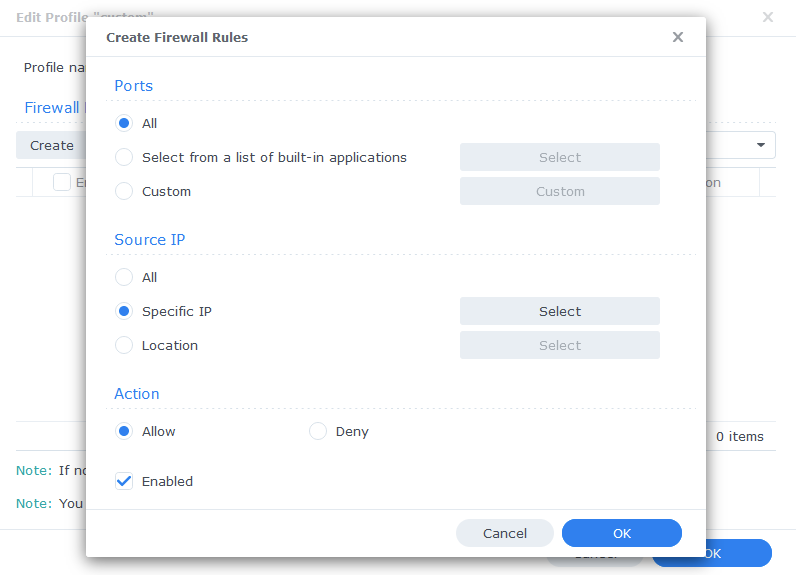This screenshot has height=575, width=796.
Task: Click Select button for built-in applications
Action: 559,157
